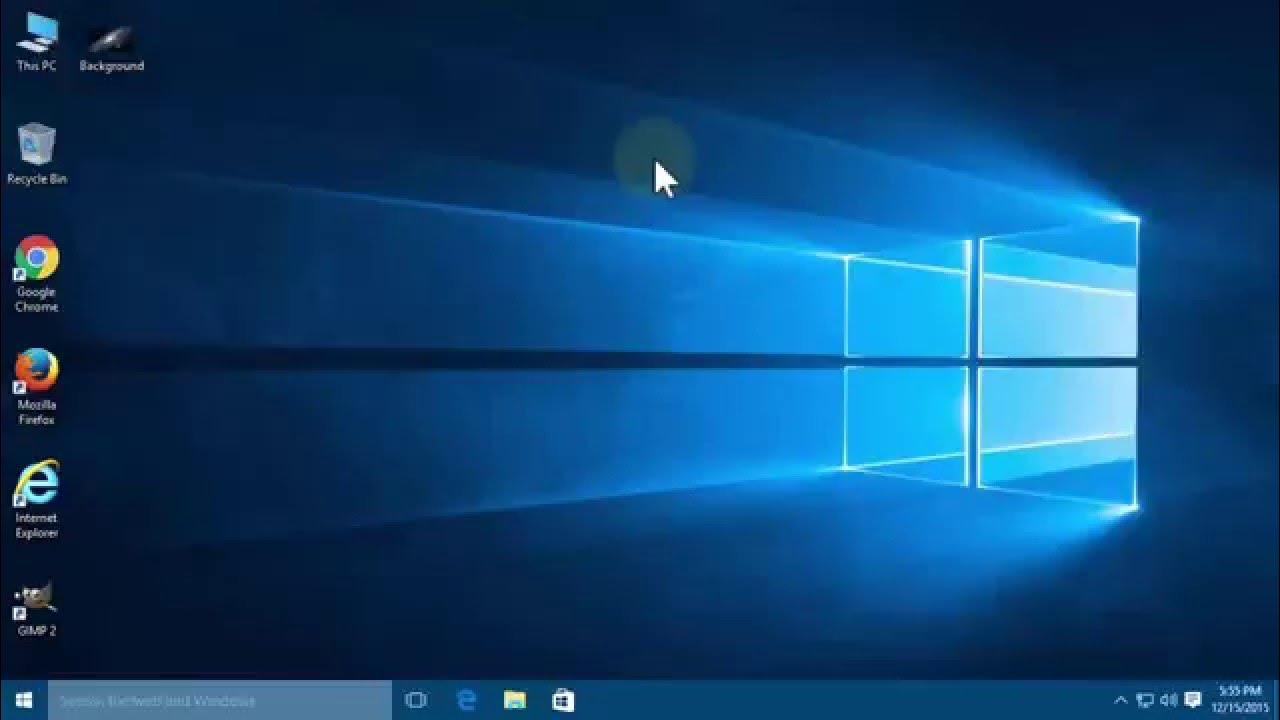
Task: Select the This PC desktop icon
Action: pyautogui.click(x=37, y=40)
